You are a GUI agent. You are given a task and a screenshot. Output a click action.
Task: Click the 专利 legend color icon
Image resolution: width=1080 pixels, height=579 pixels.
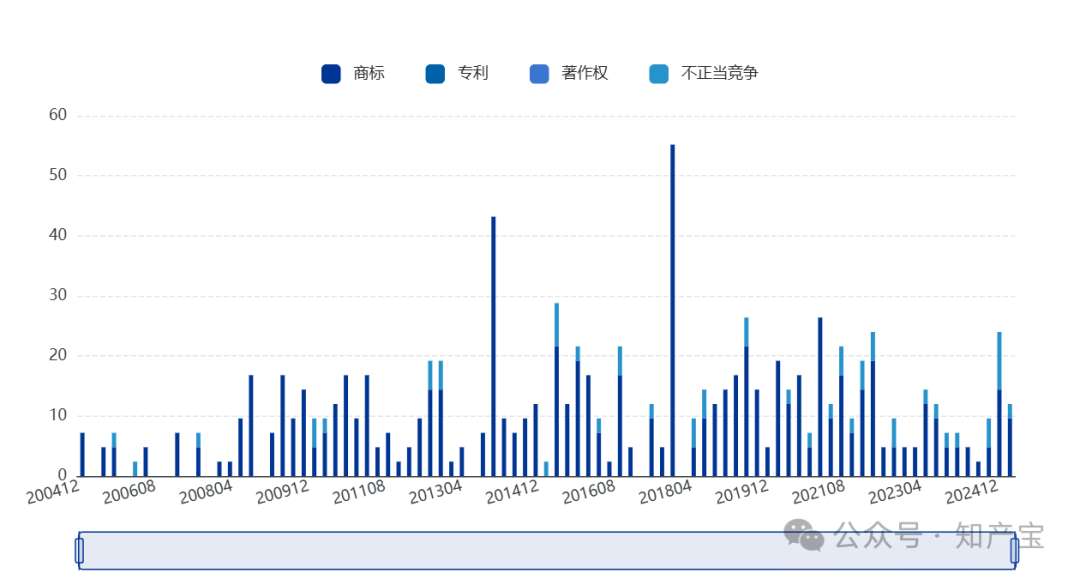click(x=435, y=74)
